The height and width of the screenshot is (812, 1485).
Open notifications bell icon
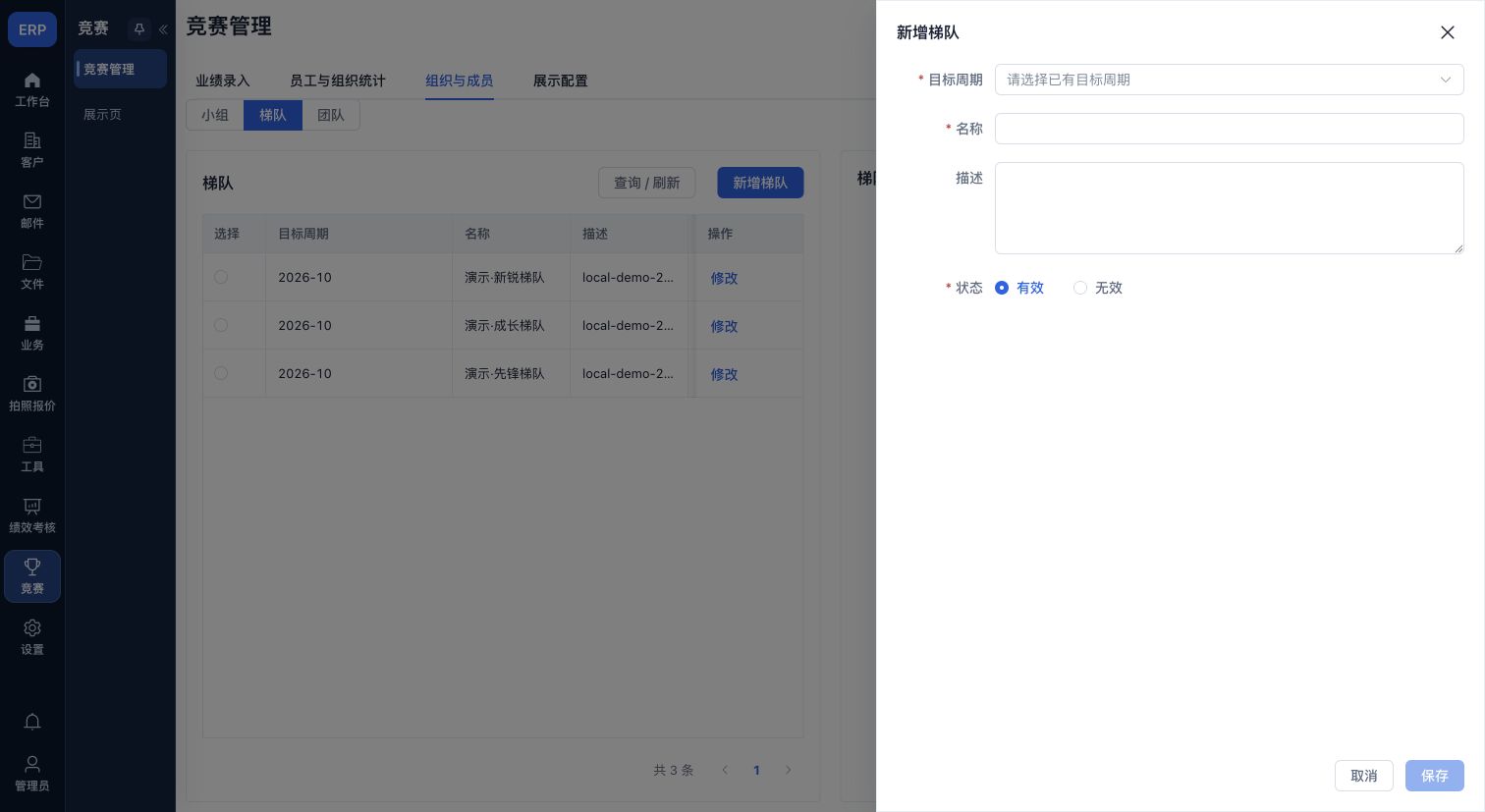coord(32,722)
